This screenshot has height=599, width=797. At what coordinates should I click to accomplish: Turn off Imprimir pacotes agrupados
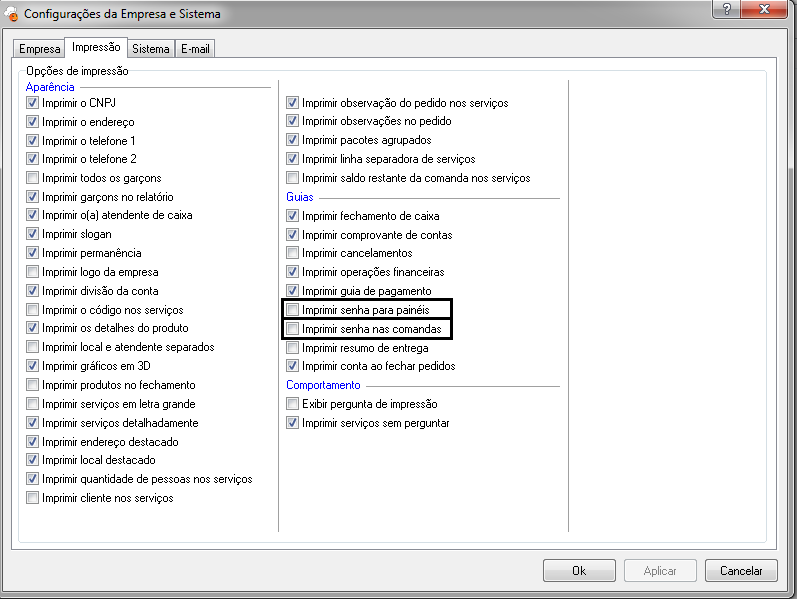pos(293,140)
